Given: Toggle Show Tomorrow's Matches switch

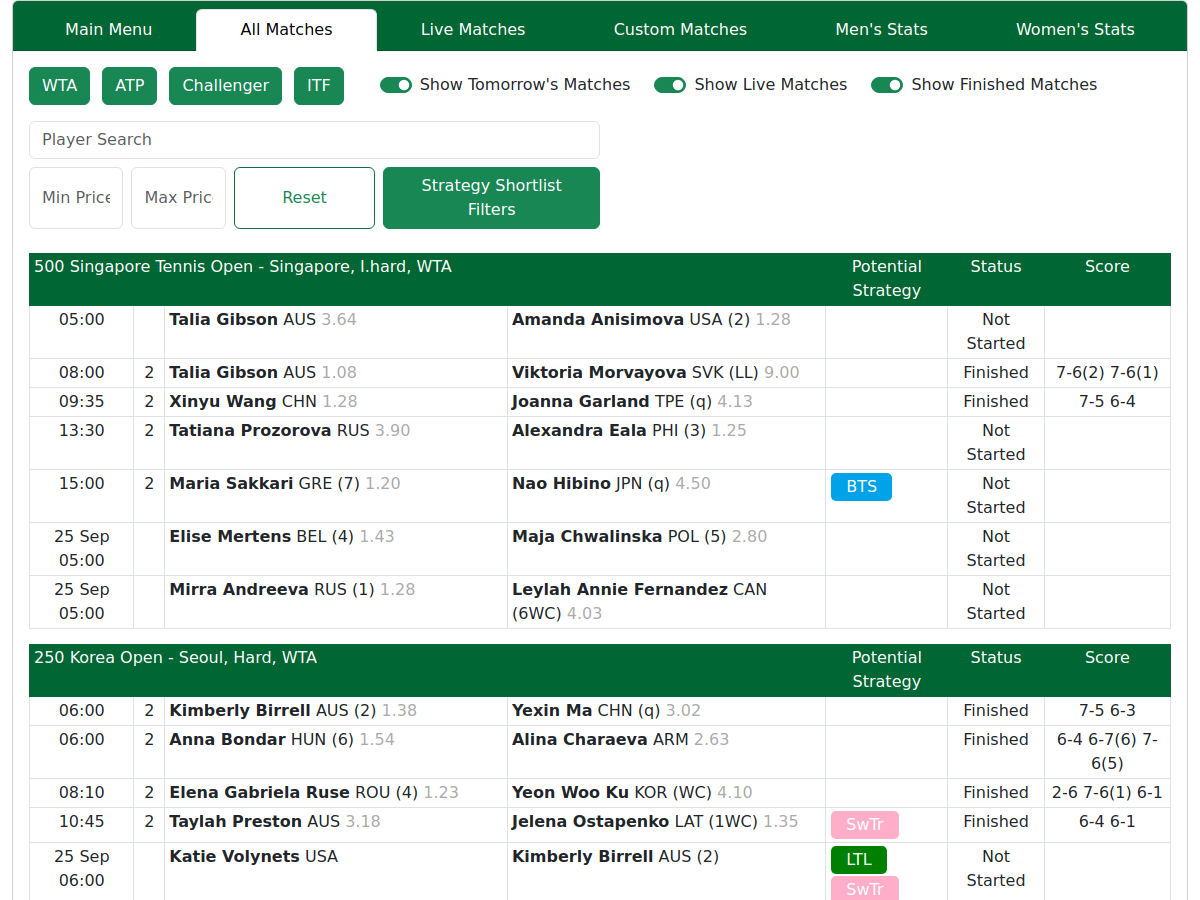Looking at the screenshot, I should click(396, 85).
